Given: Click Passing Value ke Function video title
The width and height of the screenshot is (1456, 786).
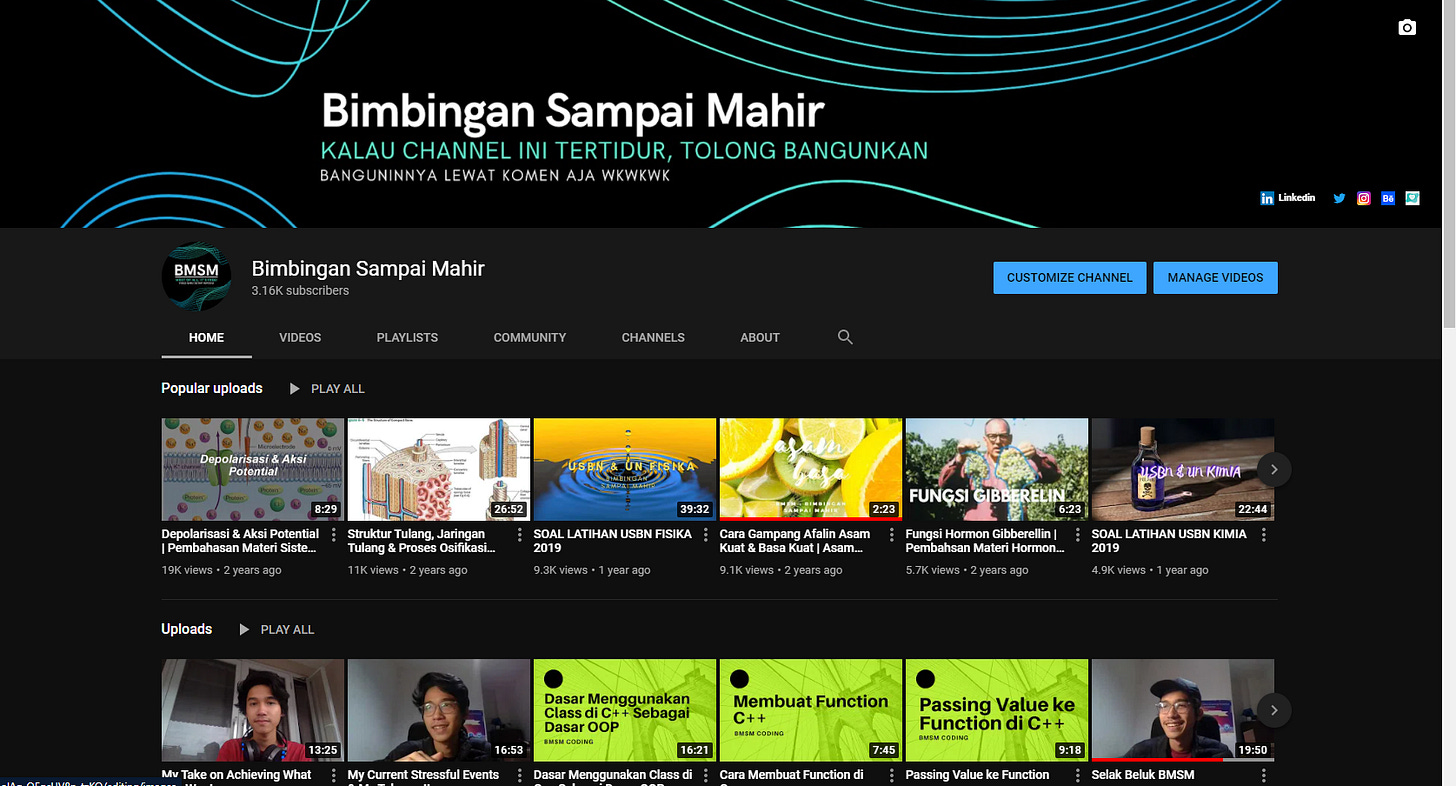Looking at the screenshot, I should click(x=978, y=775).
